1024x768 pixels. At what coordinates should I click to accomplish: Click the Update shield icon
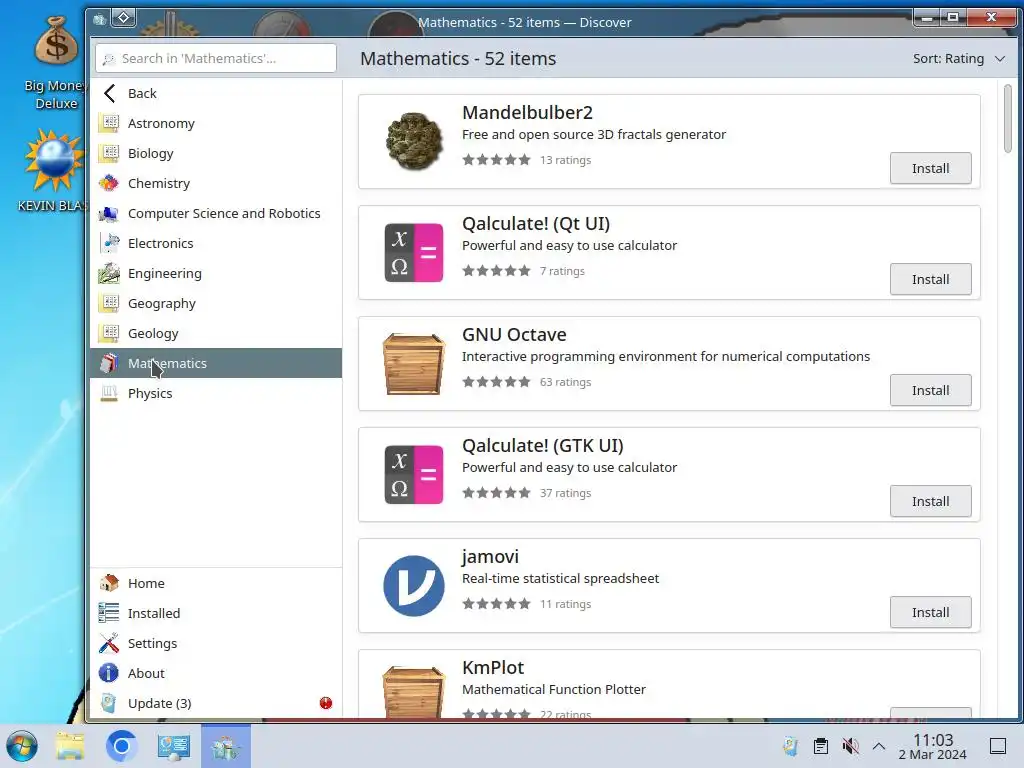pyautogui.click(x=109, y=703)
